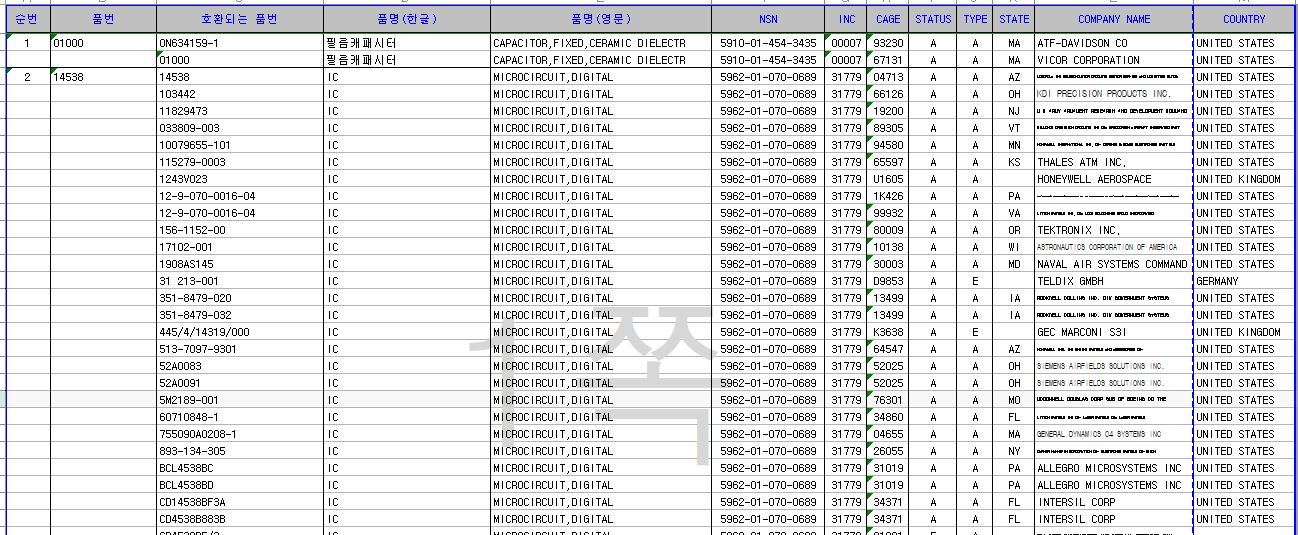Select part number cell 103442
The height and width of the screenshot is (535, 1298).
[240, 94]
